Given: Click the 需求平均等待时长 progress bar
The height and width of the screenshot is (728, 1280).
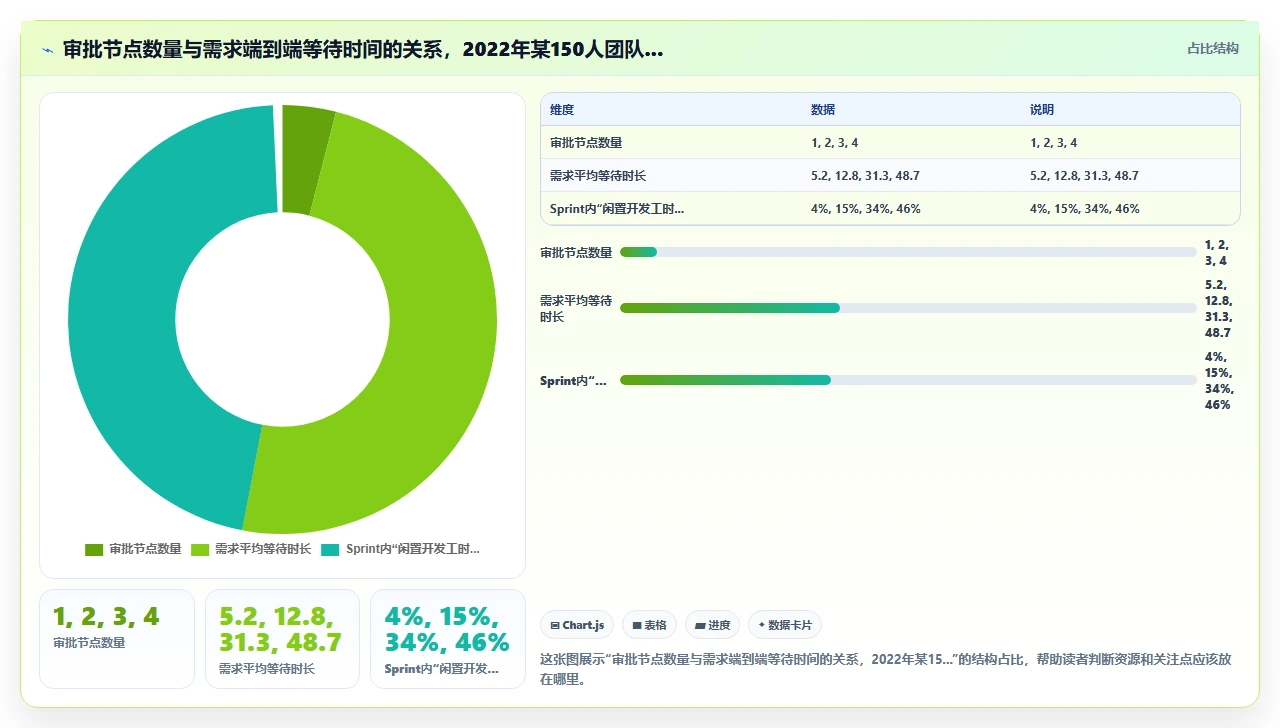Looking at the screenshot, I should tap(908, 308).
